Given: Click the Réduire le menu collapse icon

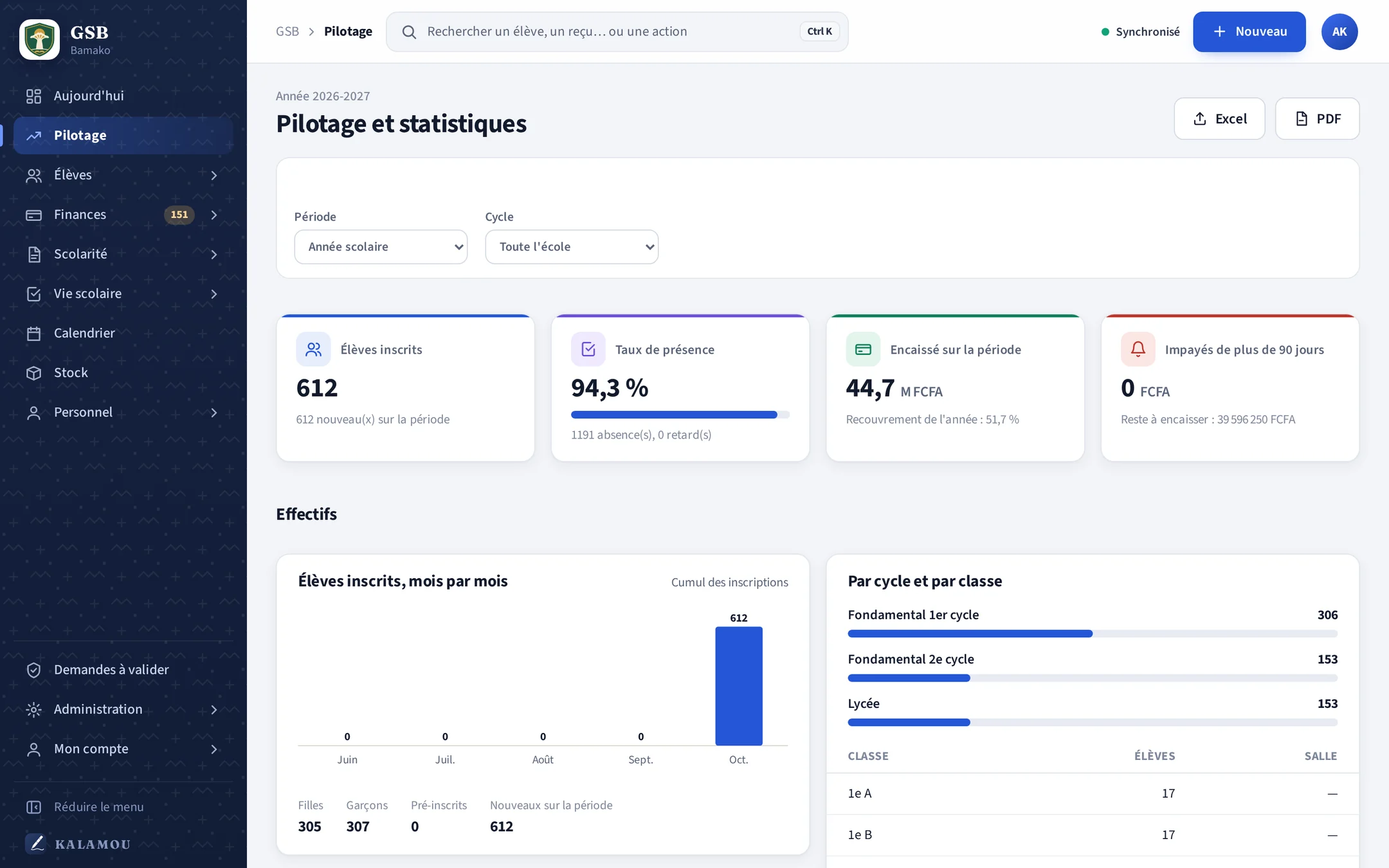Looking at the screenshot, I should point(33,807).
